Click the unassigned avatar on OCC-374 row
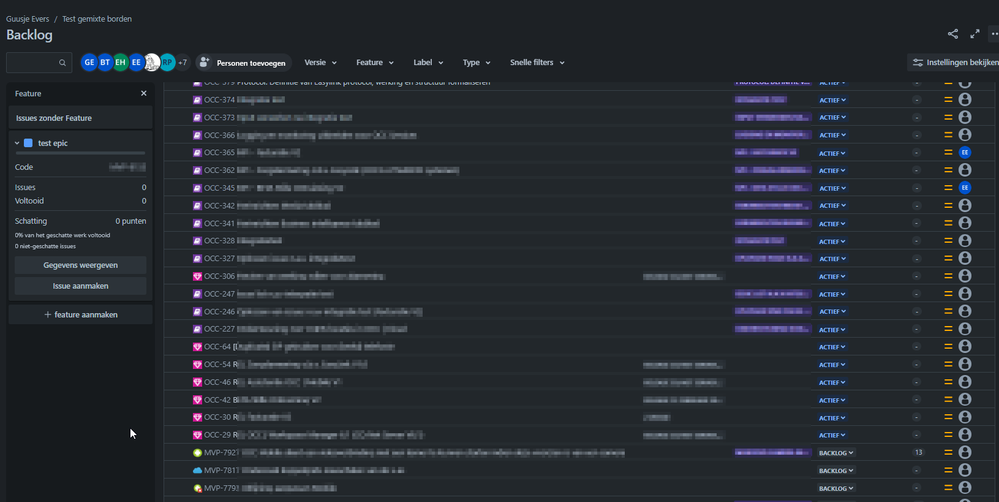 [x=965, y=99]
